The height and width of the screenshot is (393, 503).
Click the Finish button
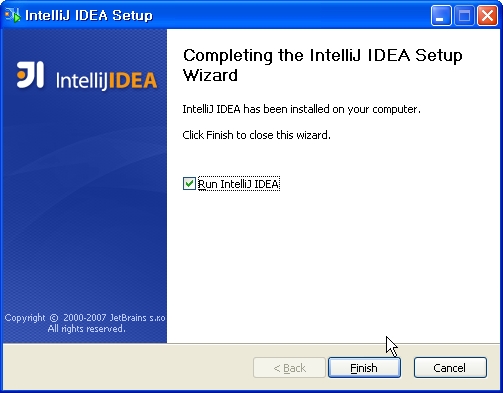pos(364,367)
